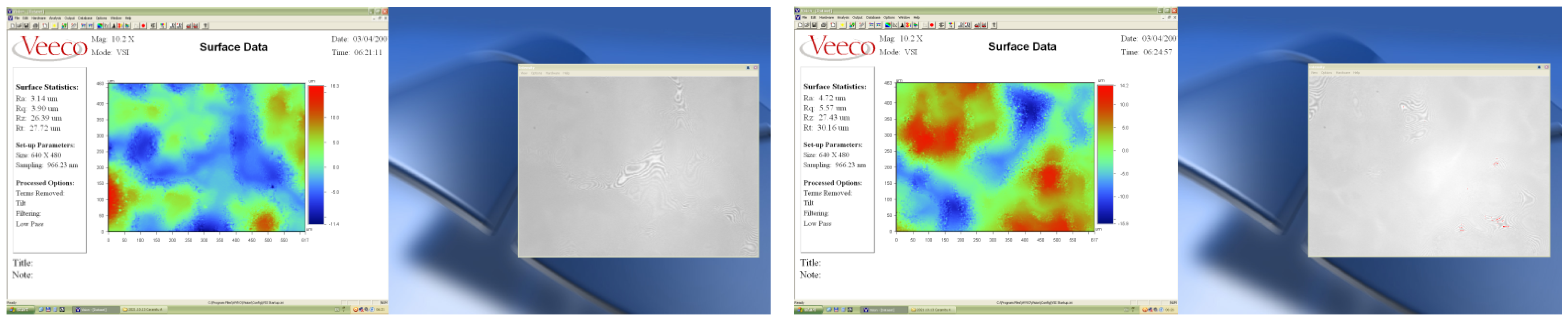Click yellow star icon in left Vision toolbar
Viewport: 1568px width, 321px height.
click(x=55, y=25)
